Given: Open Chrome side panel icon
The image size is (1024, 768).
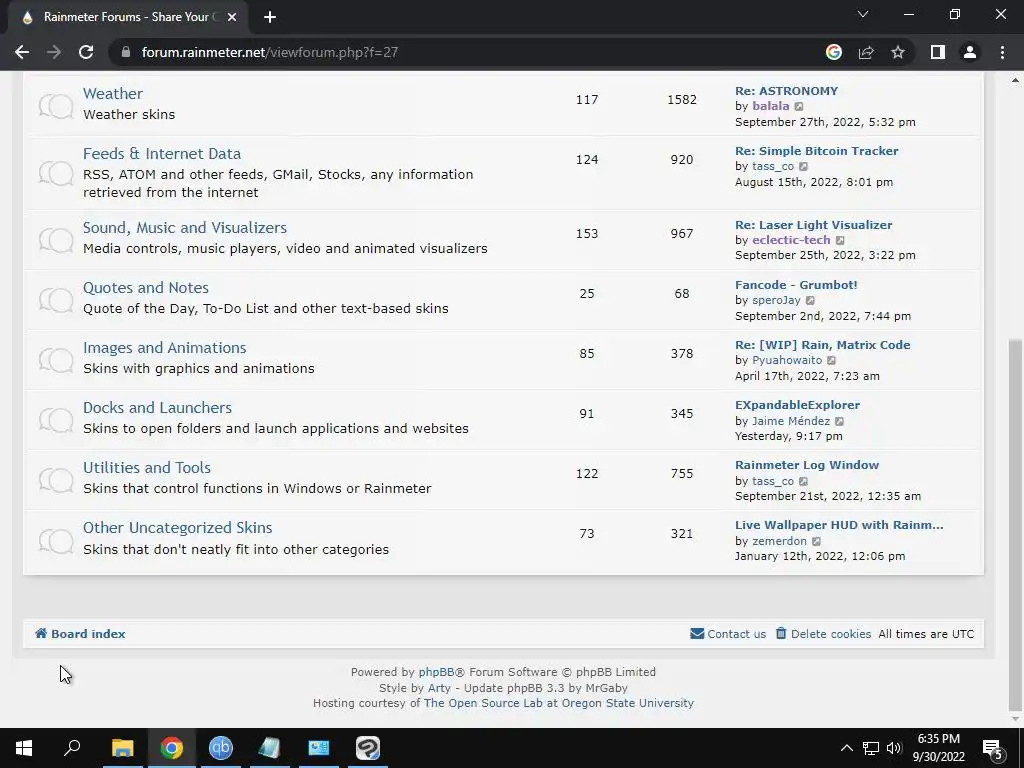Looking at the screenshot, I should 938,52.
